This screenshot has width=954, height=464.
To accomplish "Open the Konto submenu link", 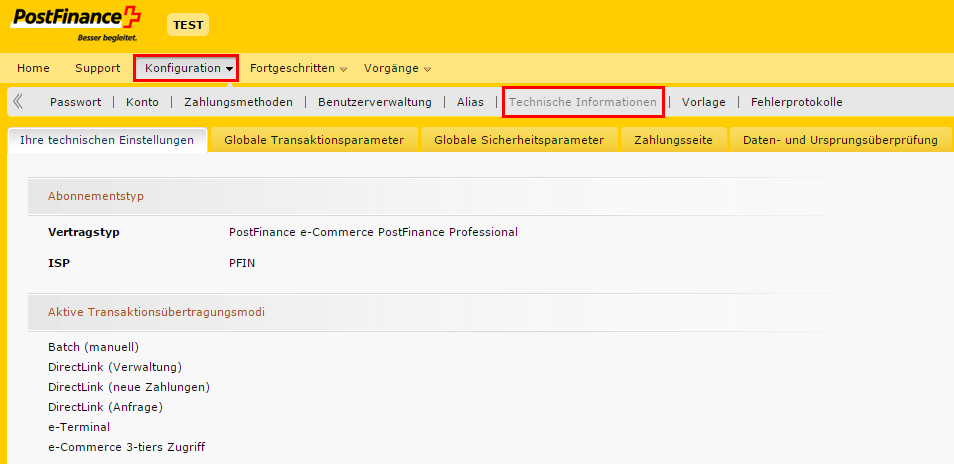I will tap(142, 102).
